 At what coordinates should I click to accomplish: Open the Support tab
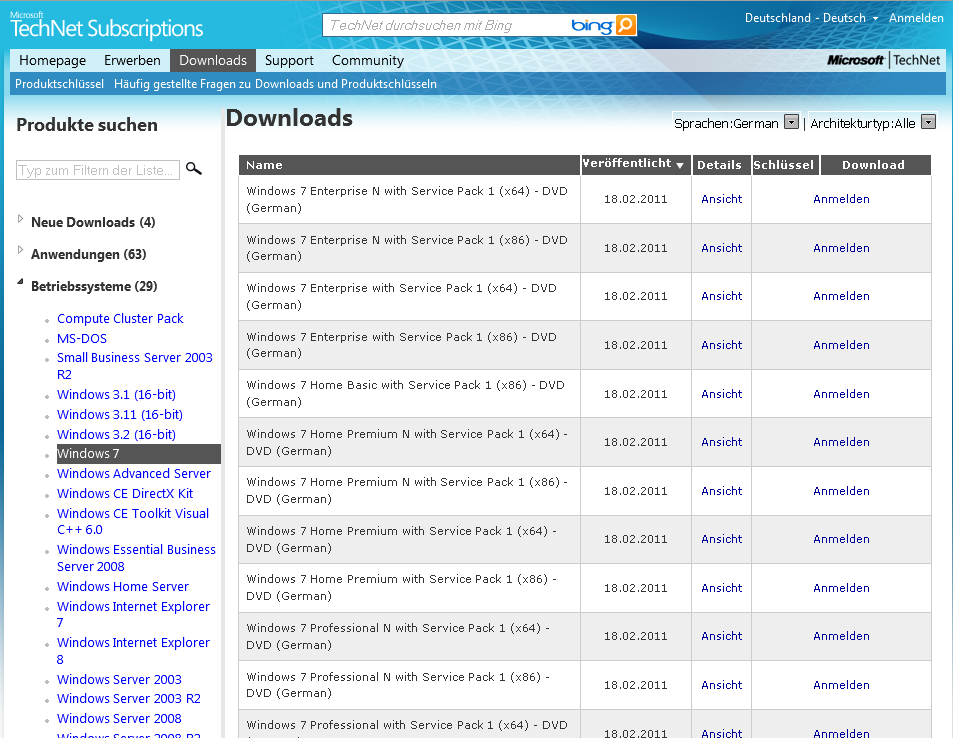point(289,60)
